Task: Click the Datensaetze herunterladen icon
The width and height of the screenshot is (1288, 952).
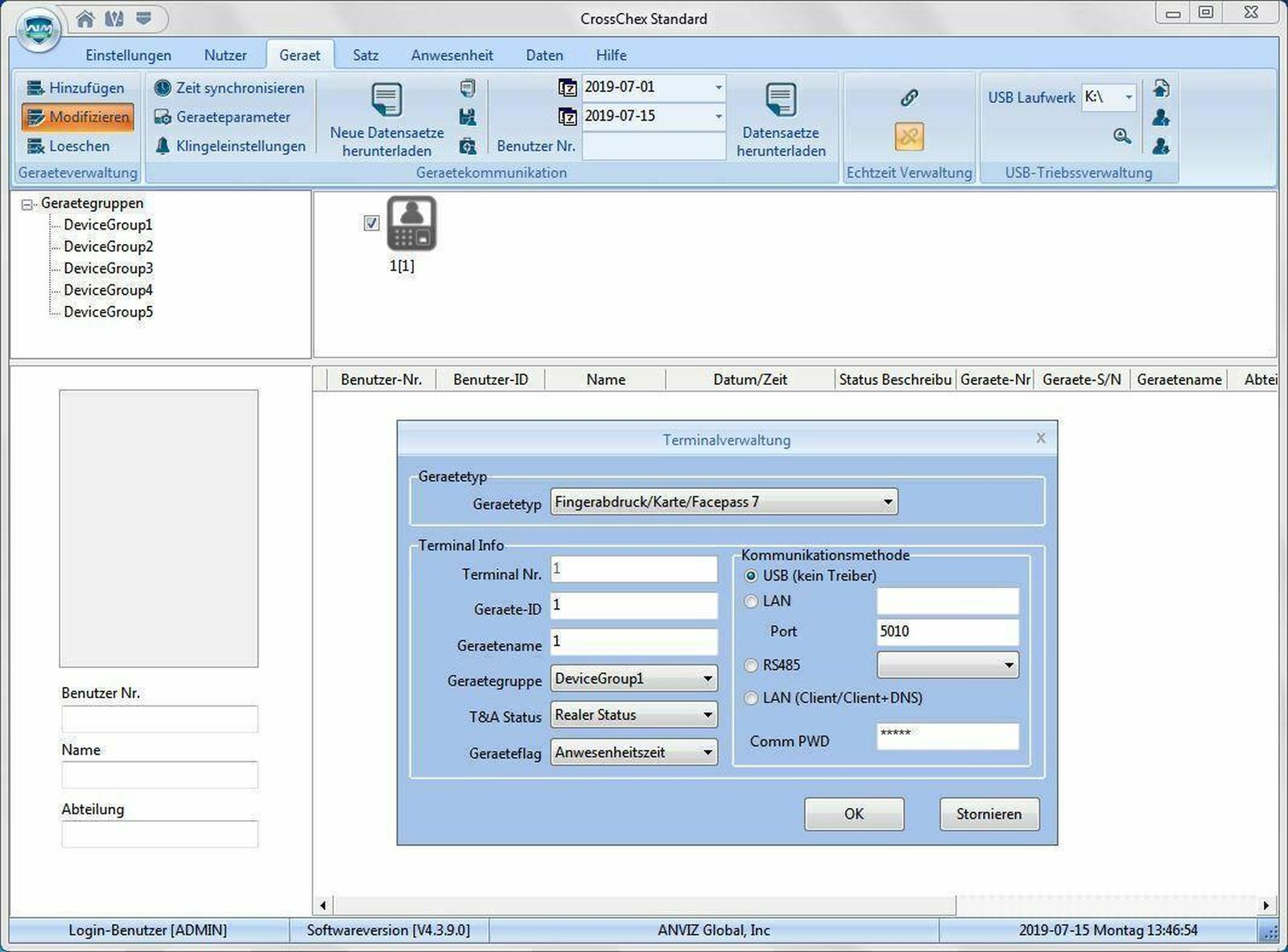Action: [x=780, y=101]
